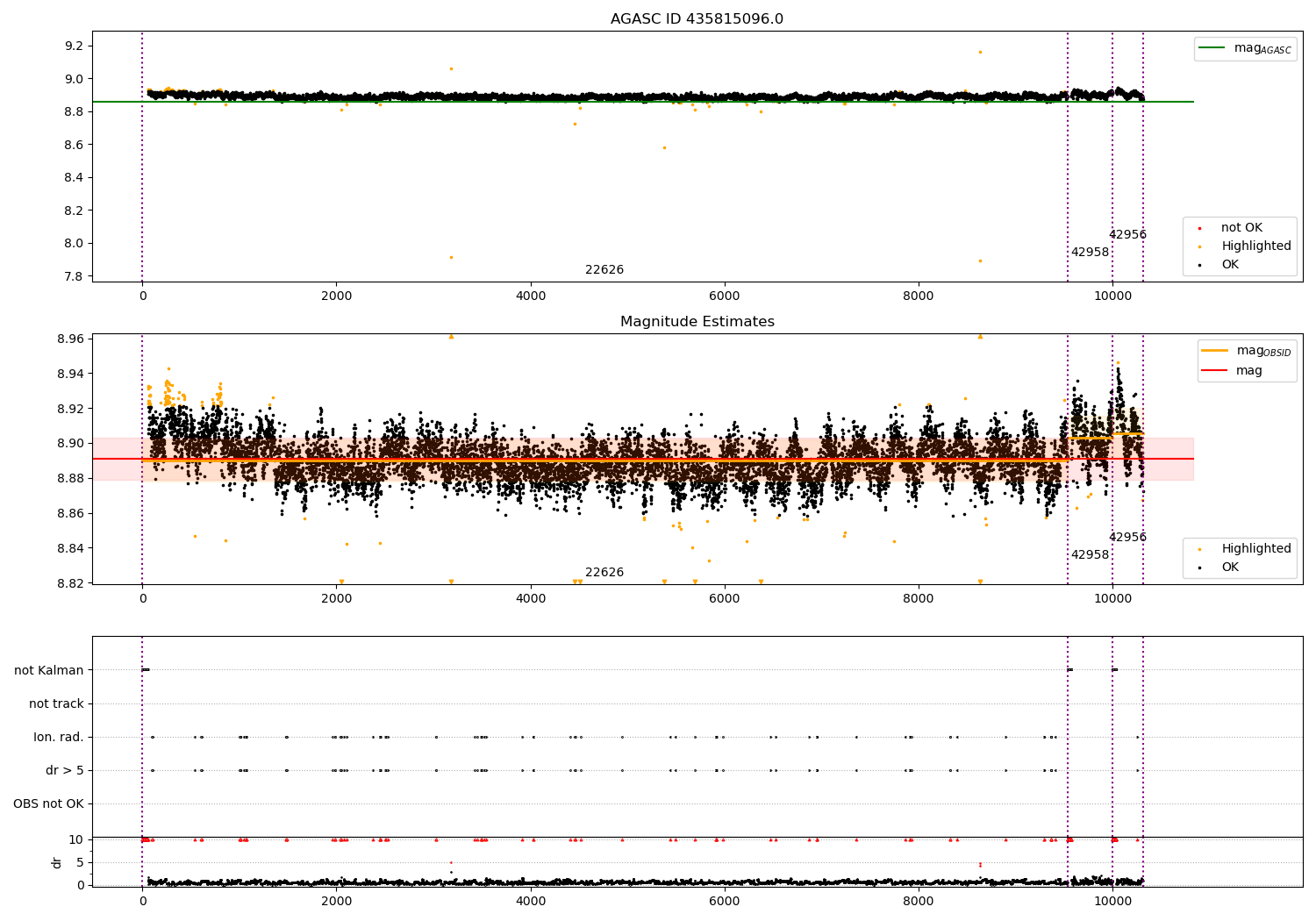The height and width of the screenshot is (921, 1316).
Task: Click the '22626' annotation in Magnitude Estimates plot
Action: [x=604, y=573]
